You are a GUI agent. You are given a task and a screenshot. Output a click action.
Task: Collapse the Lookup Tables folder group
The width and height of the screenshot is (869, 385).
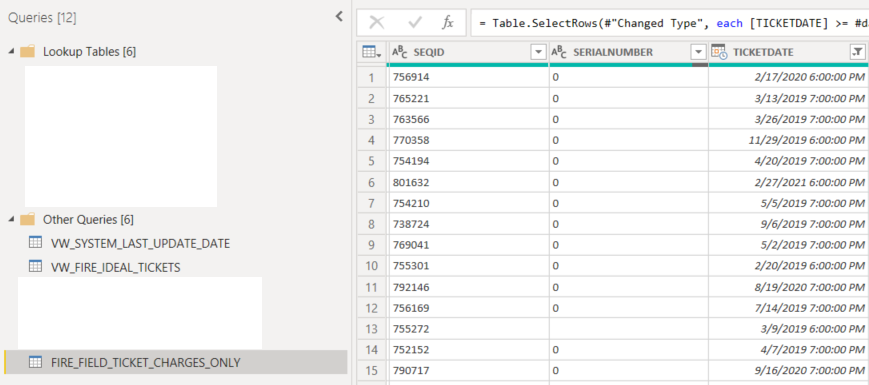click(x=12, y=52)
